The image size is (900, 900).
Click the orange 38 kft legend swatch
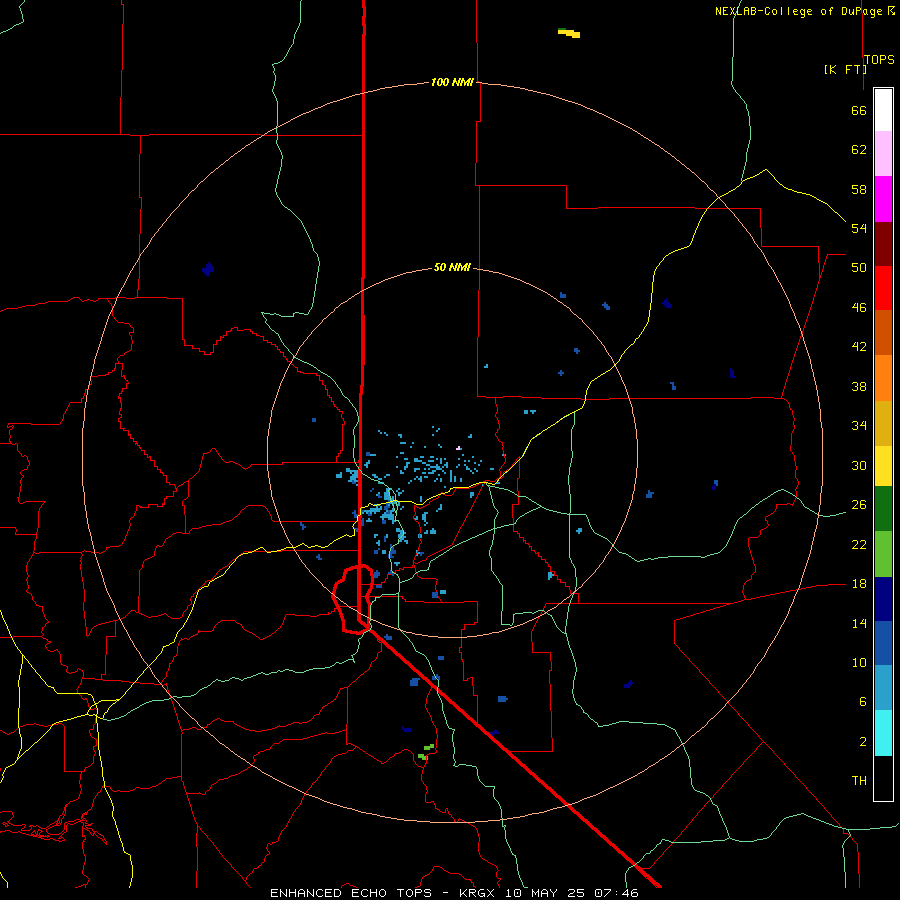(x=883, y=378)
